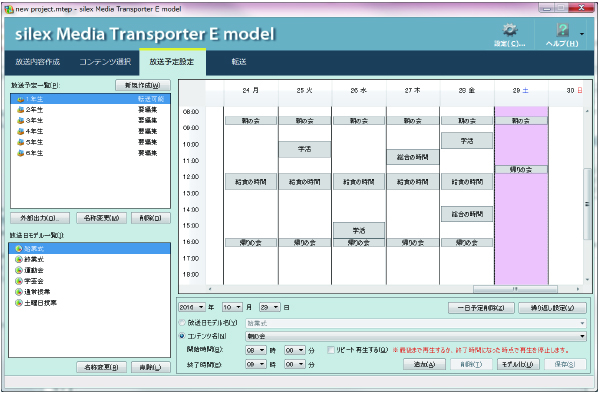This screenshot has width=600, height=395.
Task: Open help with the question mark icon
Action: (x=562, y=30)
